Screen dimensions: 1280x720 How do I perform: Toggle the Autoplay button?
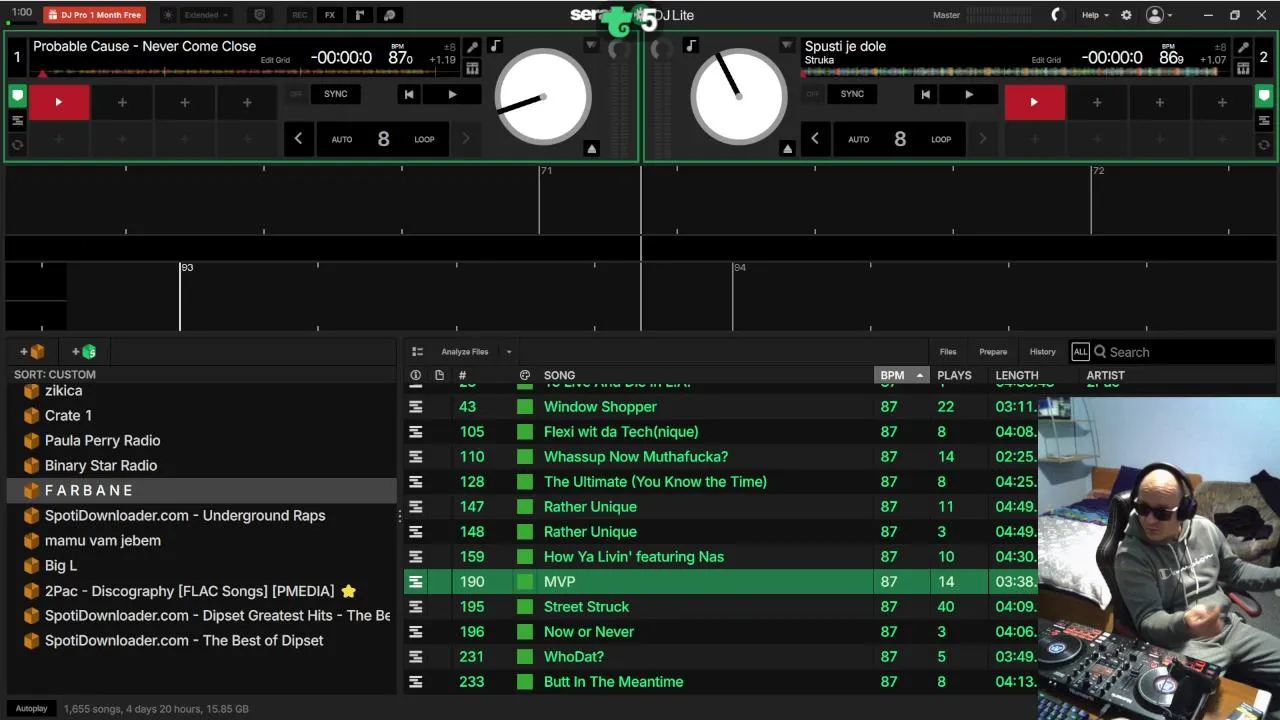31,709
